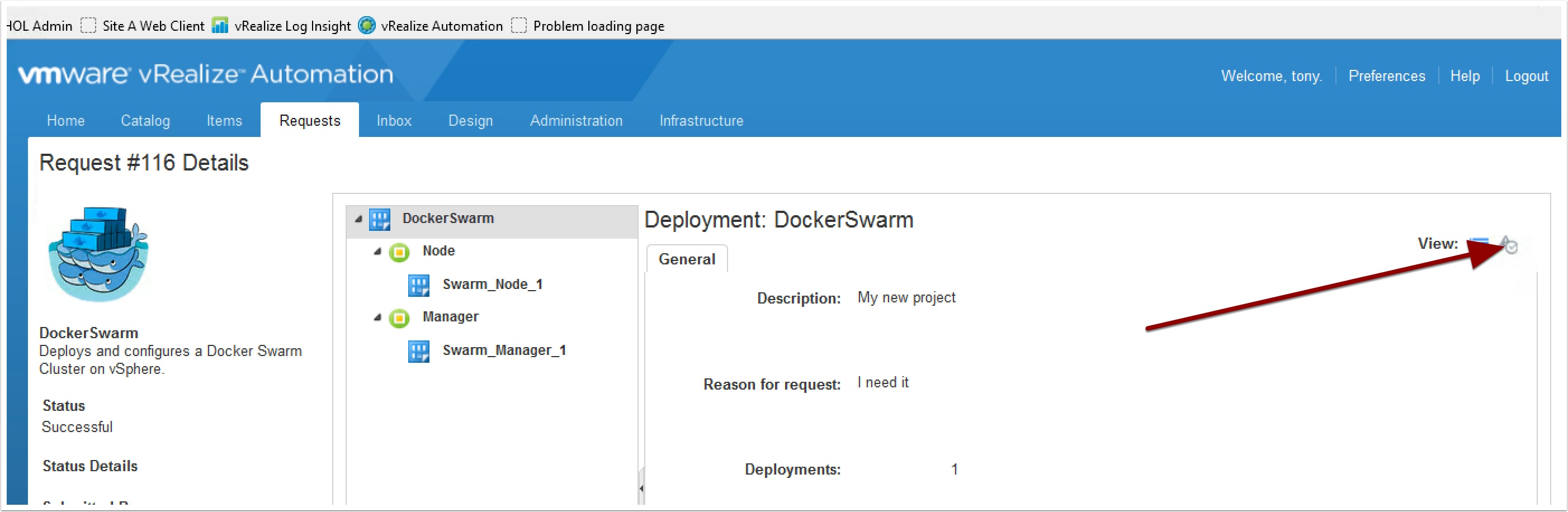The image size is (1568, 512).
Task: Open vRealize Automation bookmark globe icon
Action: coord(366,26)
